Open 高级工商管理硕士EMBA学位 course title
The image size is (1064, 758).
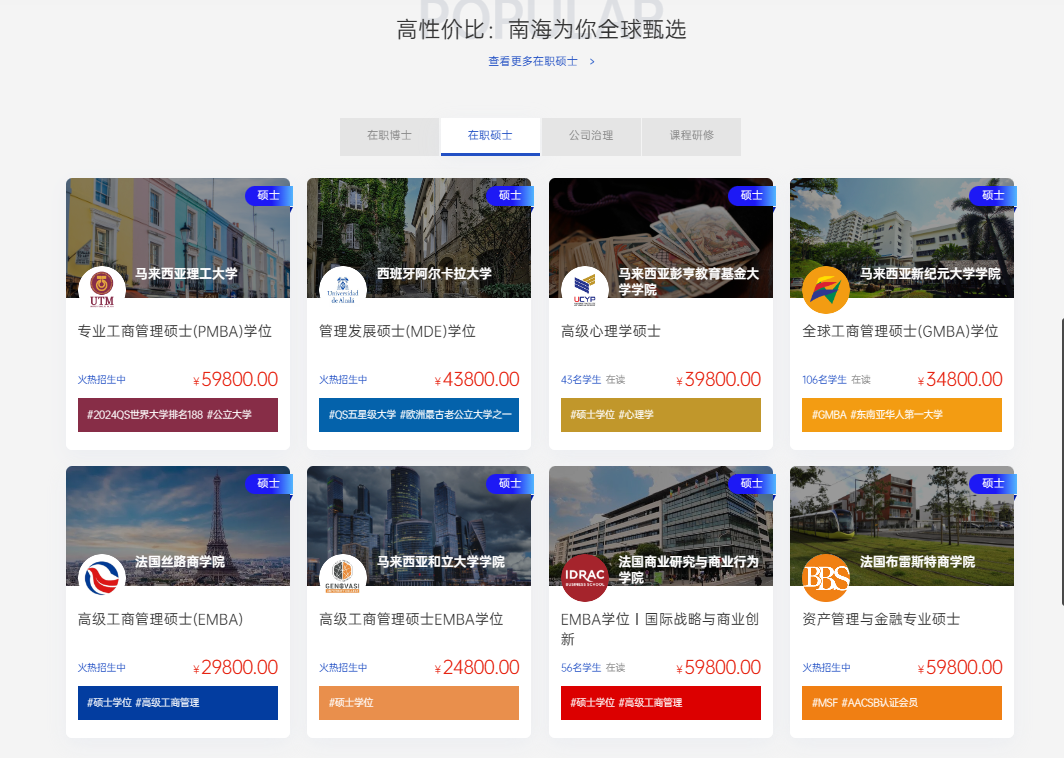(x=411, y=620)
